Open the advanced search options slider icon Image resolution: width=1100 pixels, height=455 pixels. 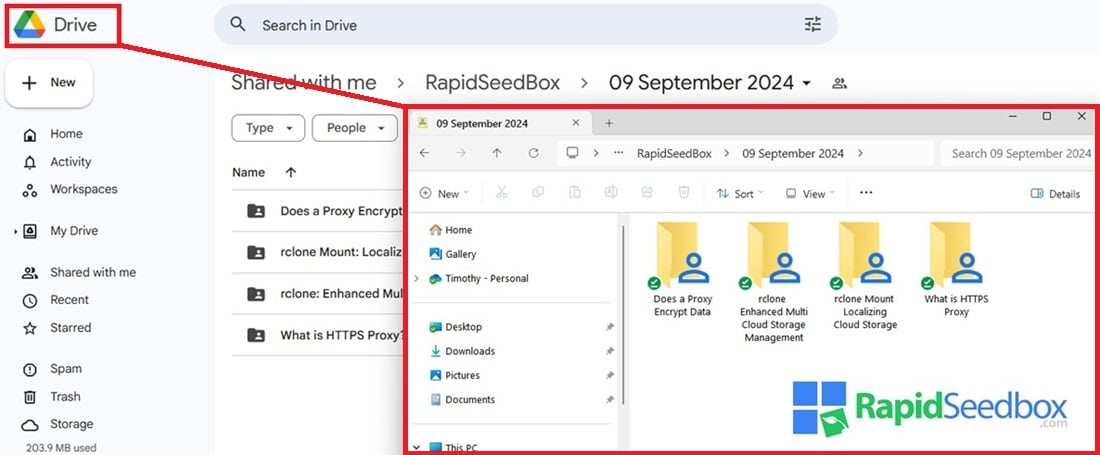812,25
